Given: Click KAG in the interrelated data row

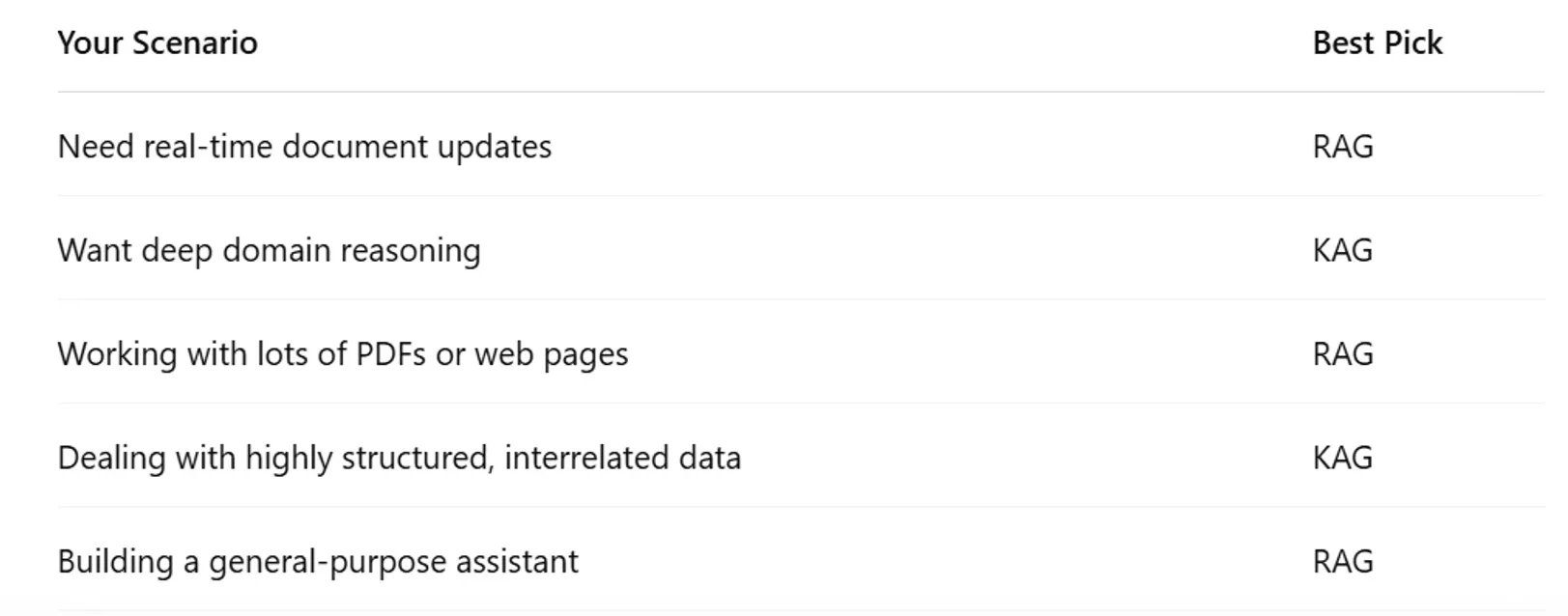Looking at the screenshot, I should (x=1342, y=458).
